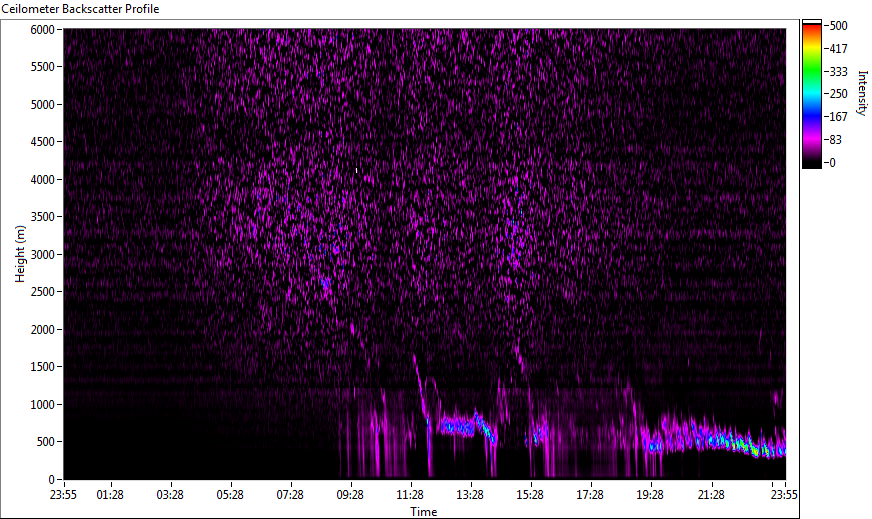Click the 333 intensity scale value
872x519 pixels.
pos(838,72)
